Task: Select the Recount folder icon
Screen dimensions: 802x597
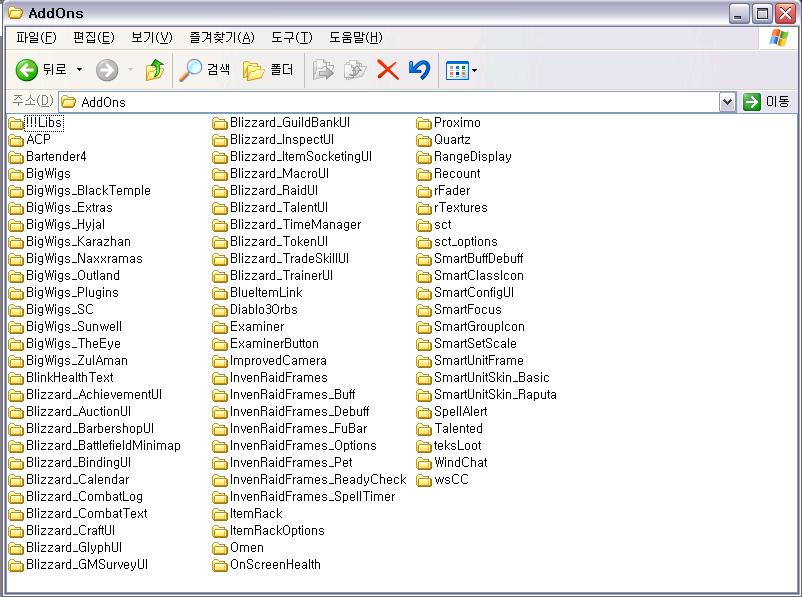Action: (424, 174)
